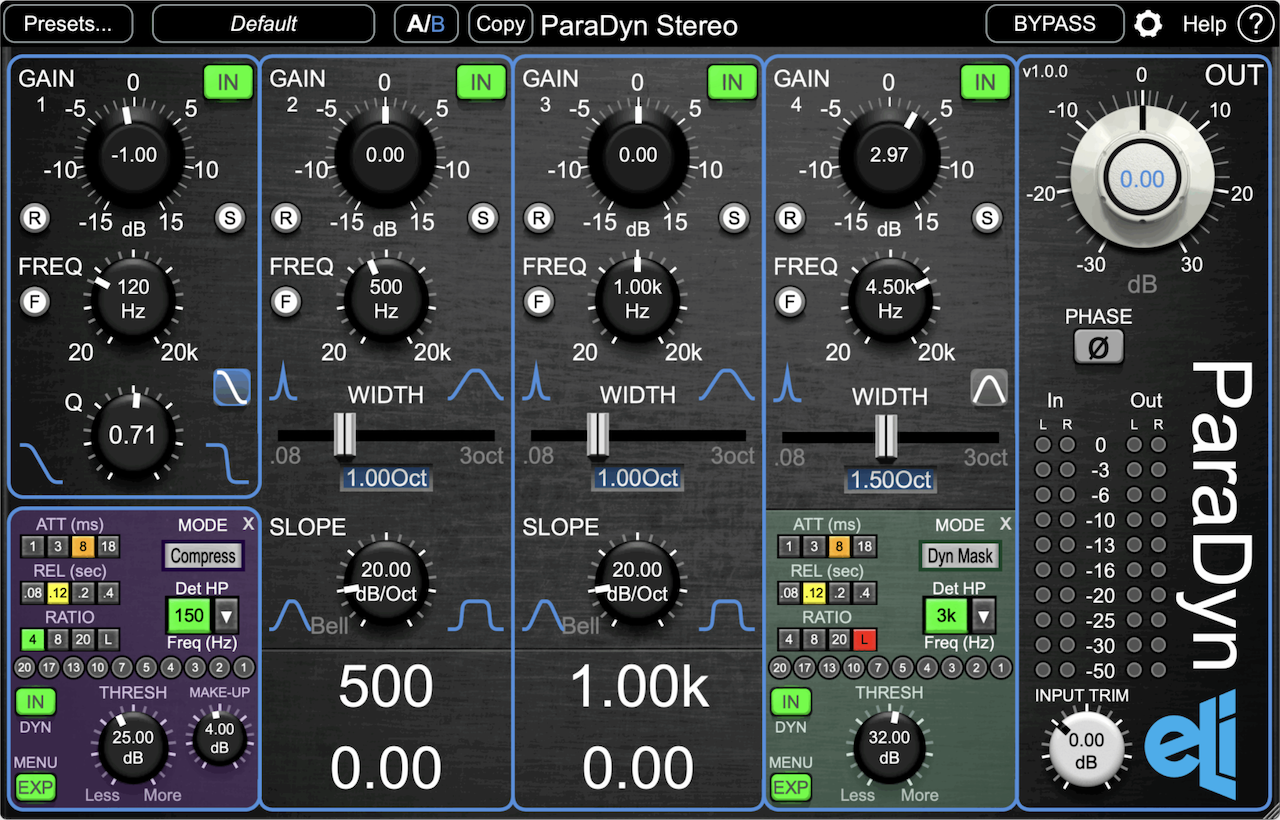
Task: Select ratio 20 in band 1 dynamics
Action: point(83,640)
